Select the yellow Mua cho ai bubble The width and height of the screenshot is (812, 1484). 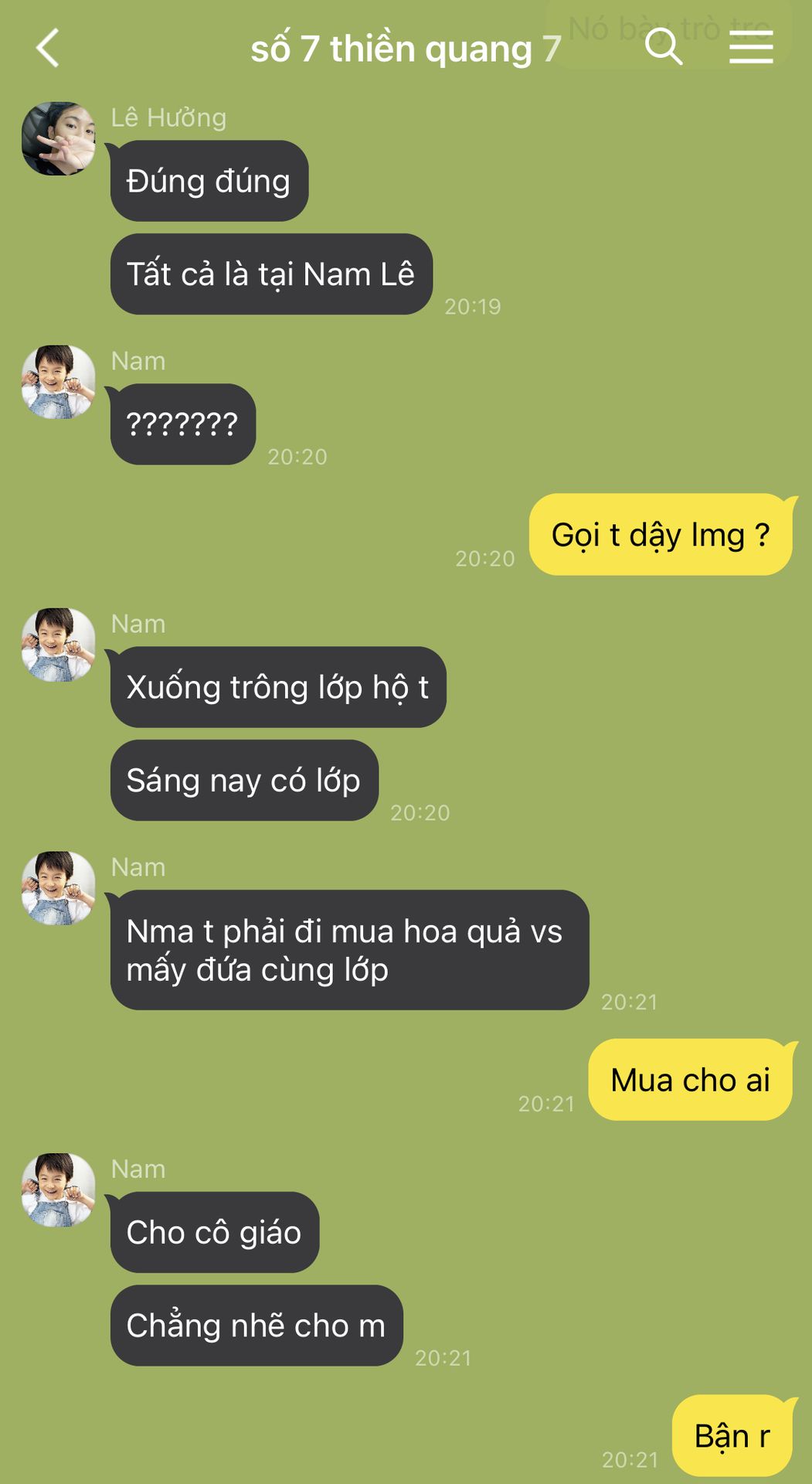pos(691,1080)
